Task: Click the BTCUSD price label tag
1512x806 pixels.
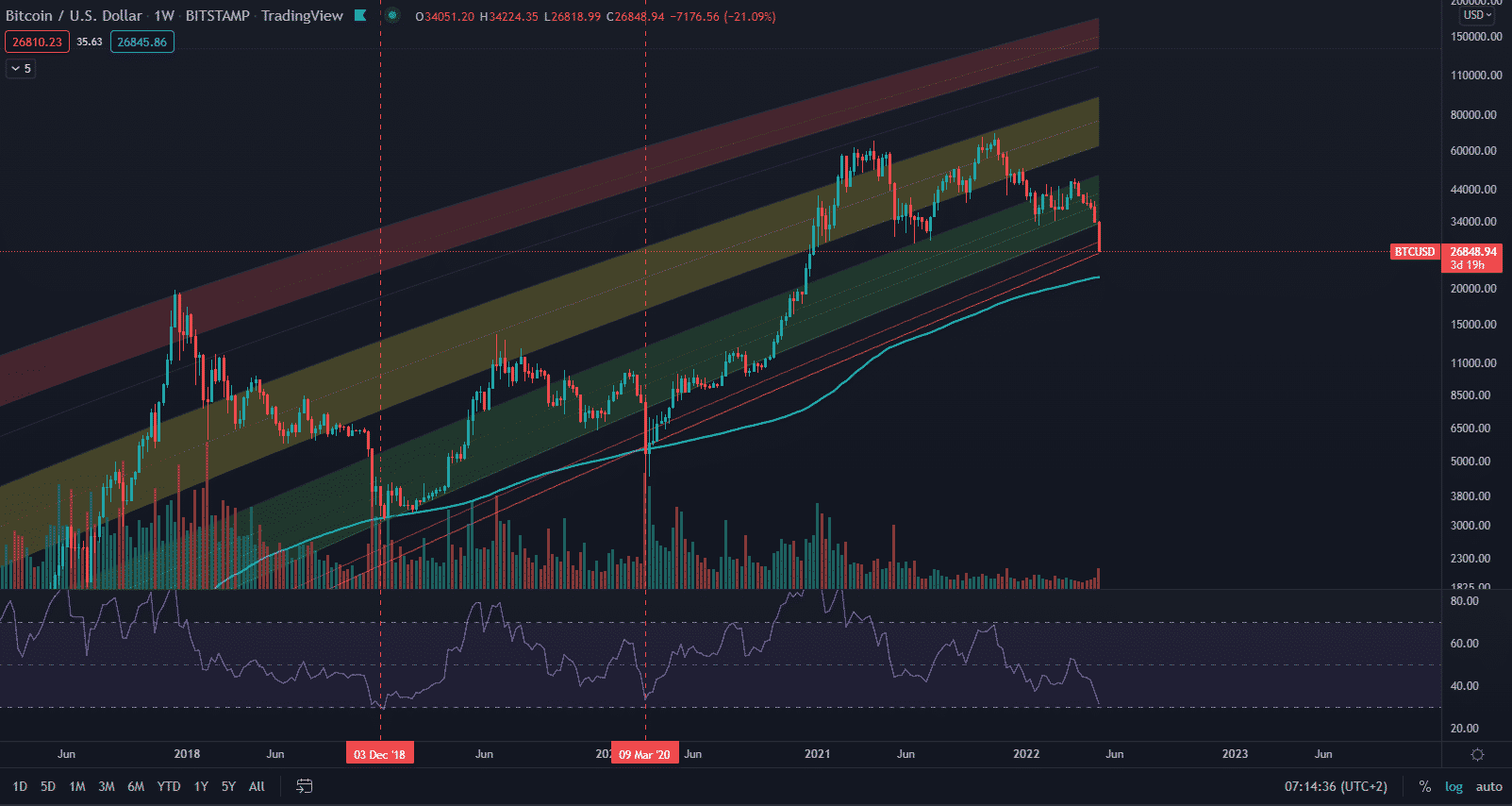Action: pyautogui.click(x=1414, y=252)
